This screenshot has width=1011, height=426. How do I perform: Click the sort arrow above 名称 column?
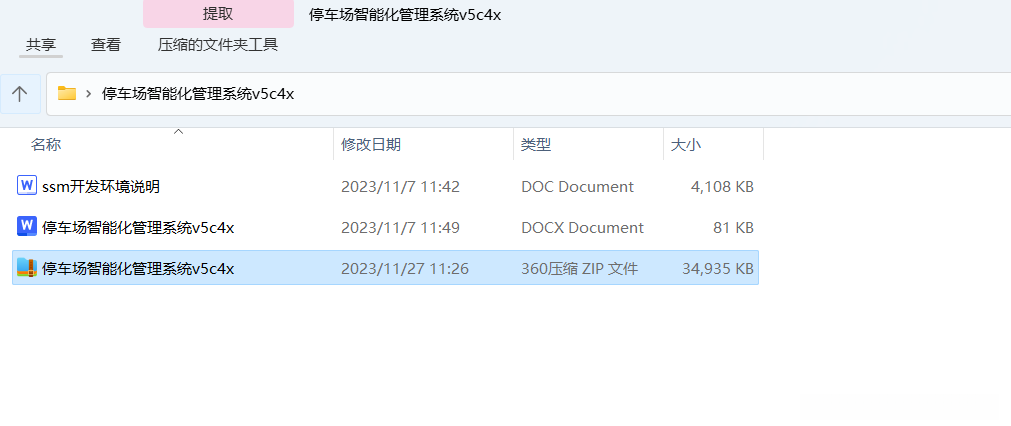tap(179, 131)
